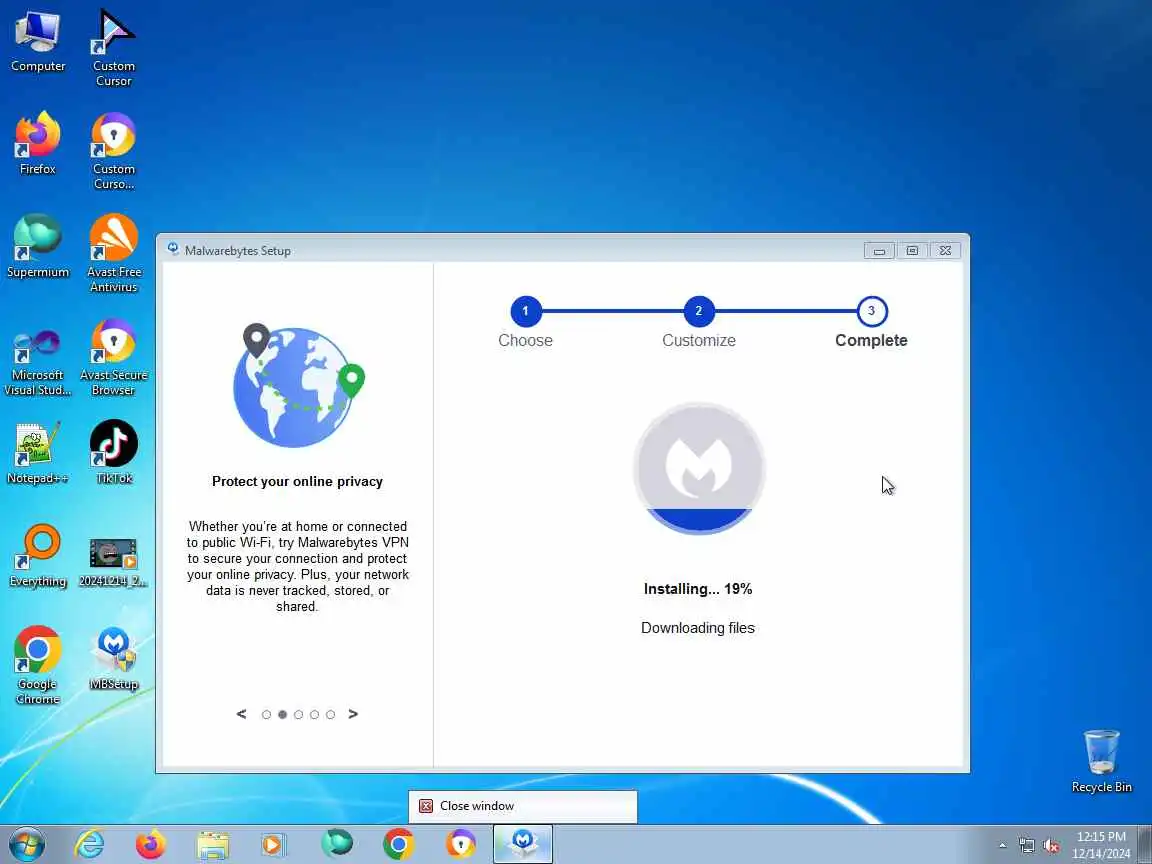Click the Malwarebytes Setup title bar icon
Viewport: 1152px width, 864px height.
click(x=173, y=250)
